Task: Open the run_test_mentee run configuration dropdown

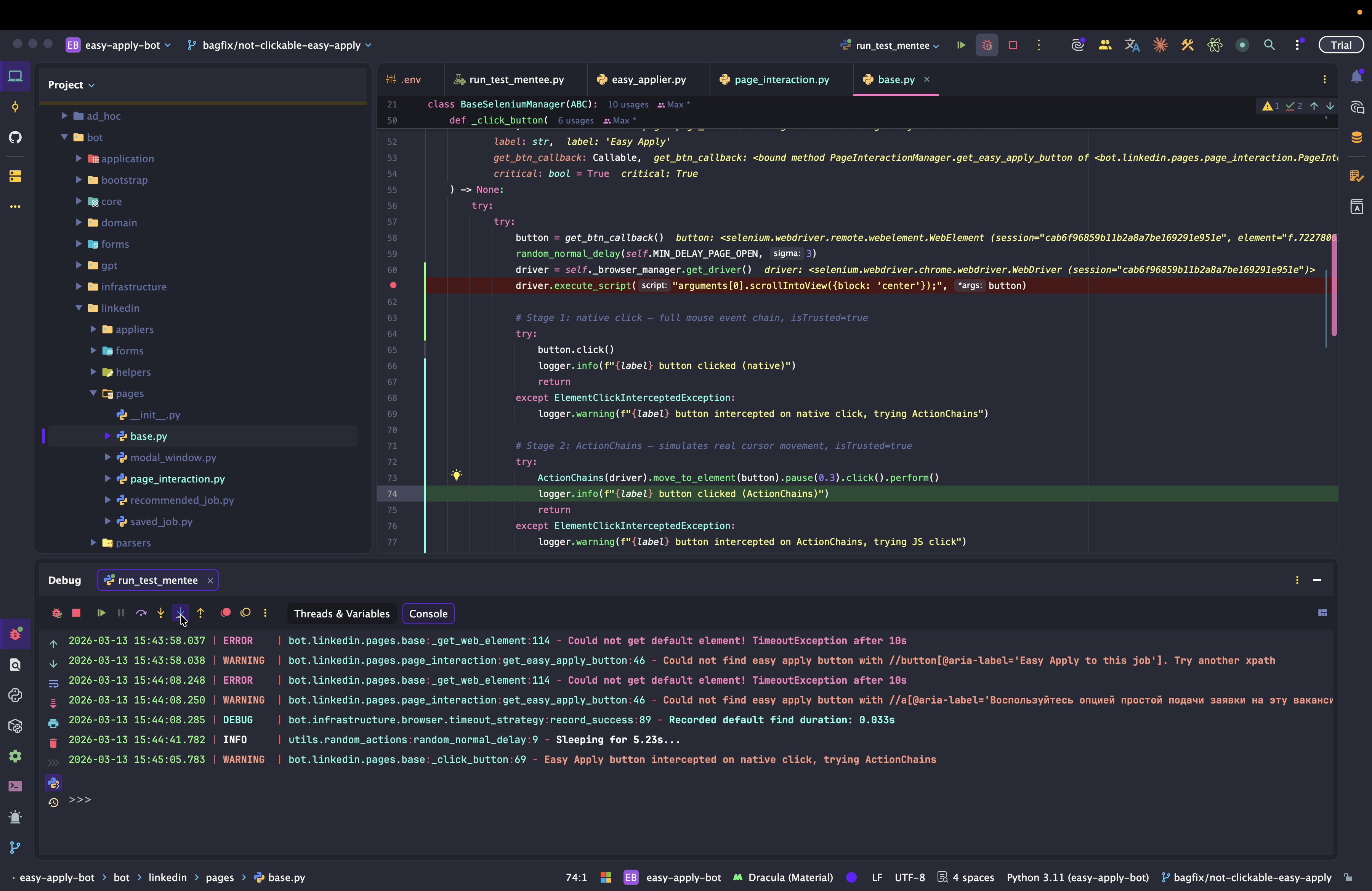Action: point(893,45)
